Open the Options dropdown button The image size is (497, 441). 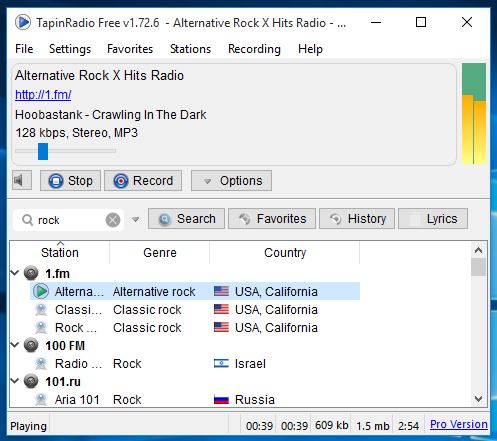point(231,181)
